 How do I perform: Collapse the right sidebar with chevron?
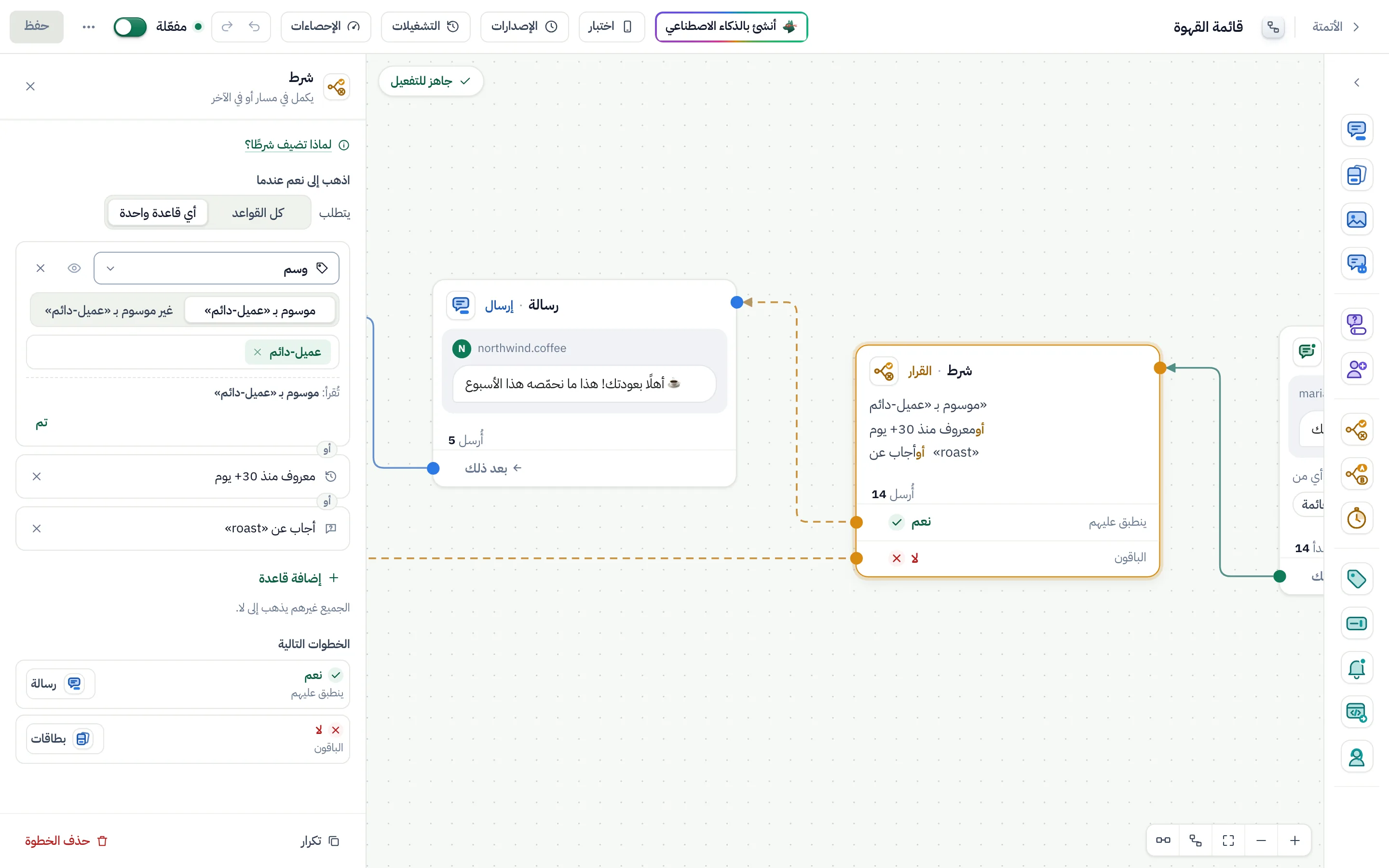(x=1356, y=82)
